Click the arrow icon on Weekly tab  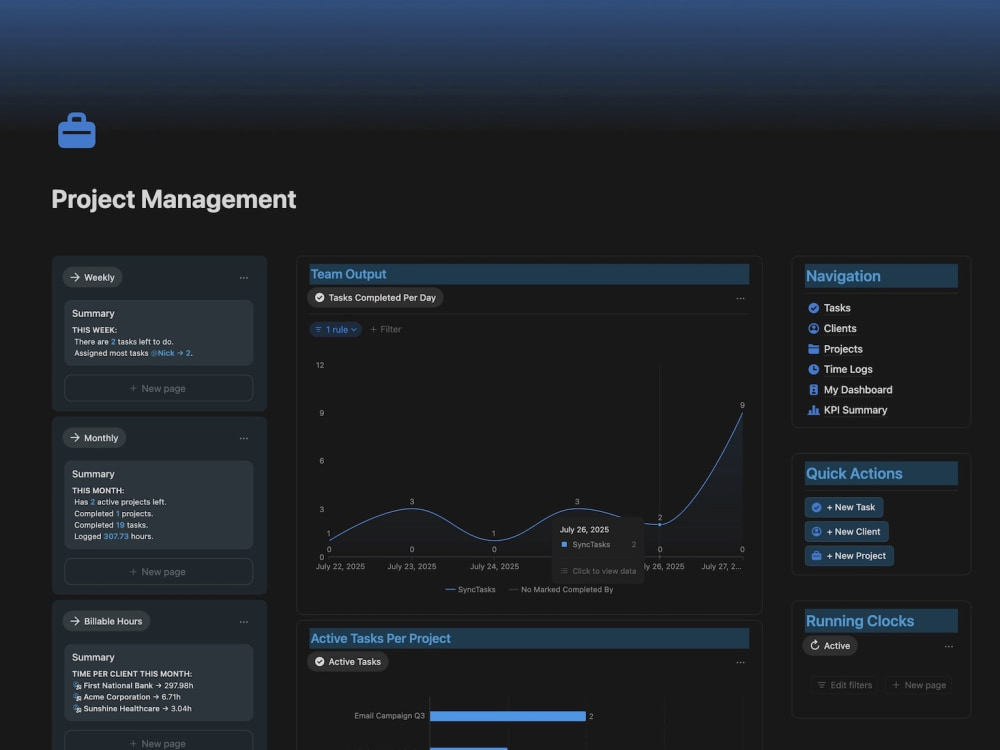tap(75, 277)
